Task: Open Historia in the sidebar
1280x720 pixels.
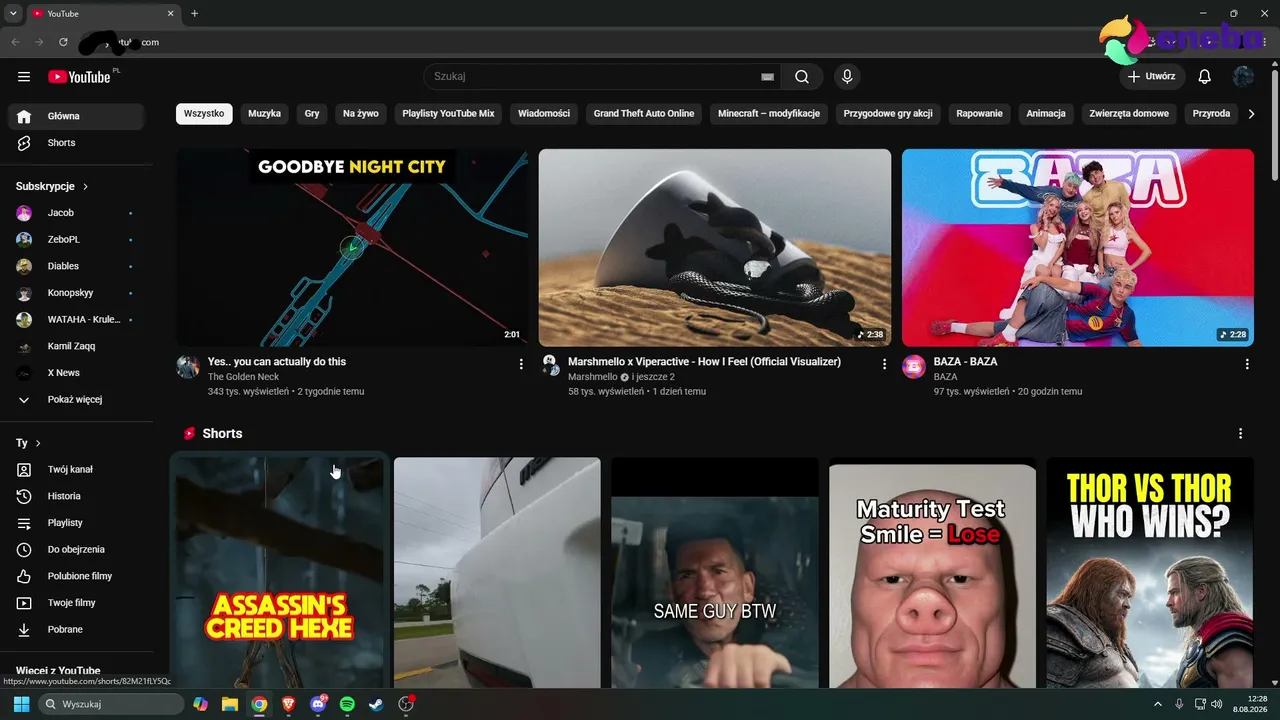Action: [76, 496]
